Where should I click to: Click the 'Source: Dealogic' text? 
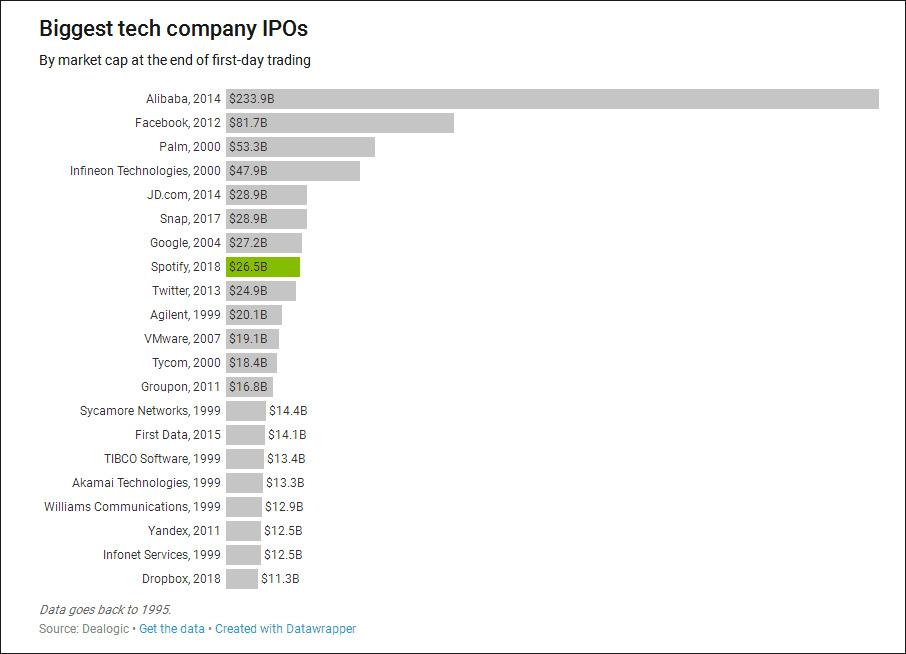[x=84, y=629]
